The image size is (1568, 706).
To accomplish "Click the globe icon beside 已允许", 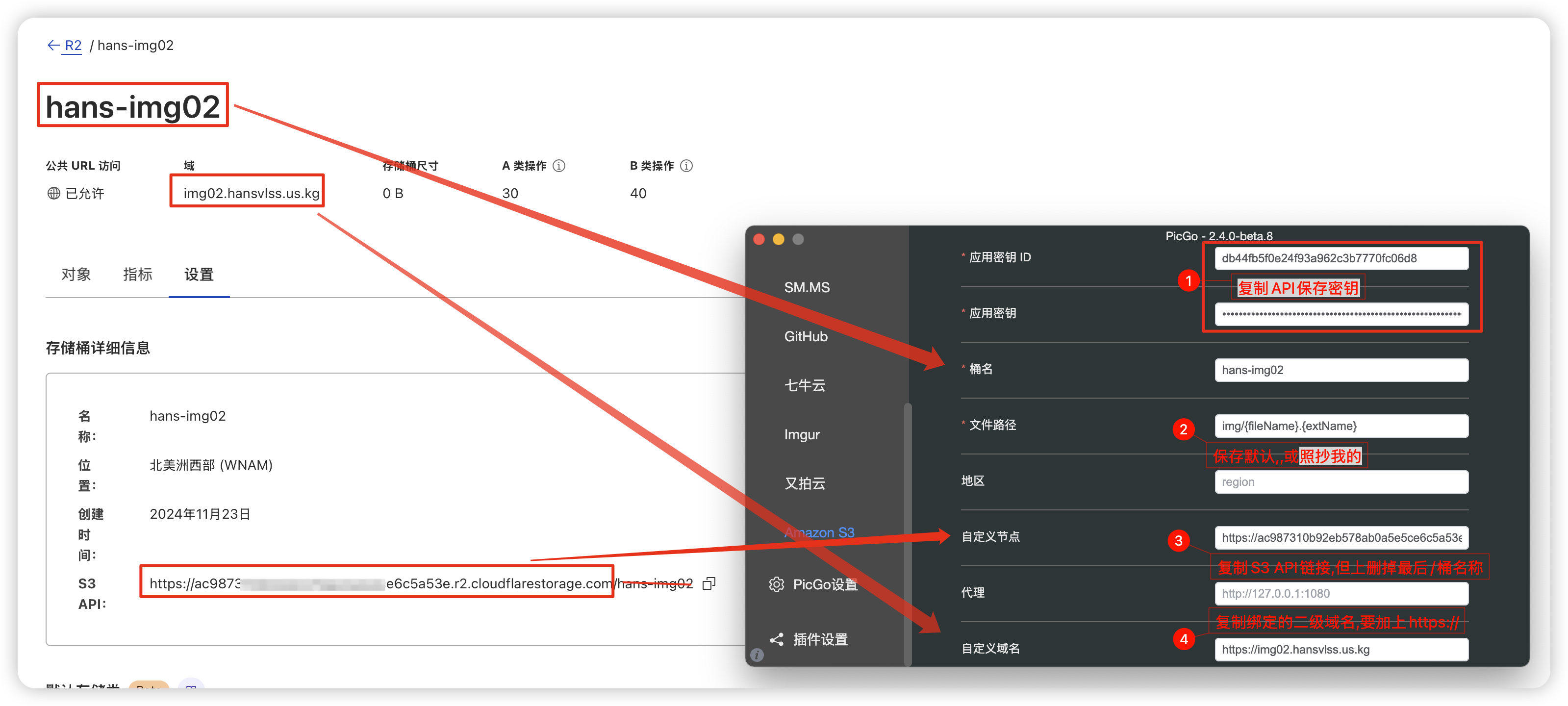I will coord(53,193).
